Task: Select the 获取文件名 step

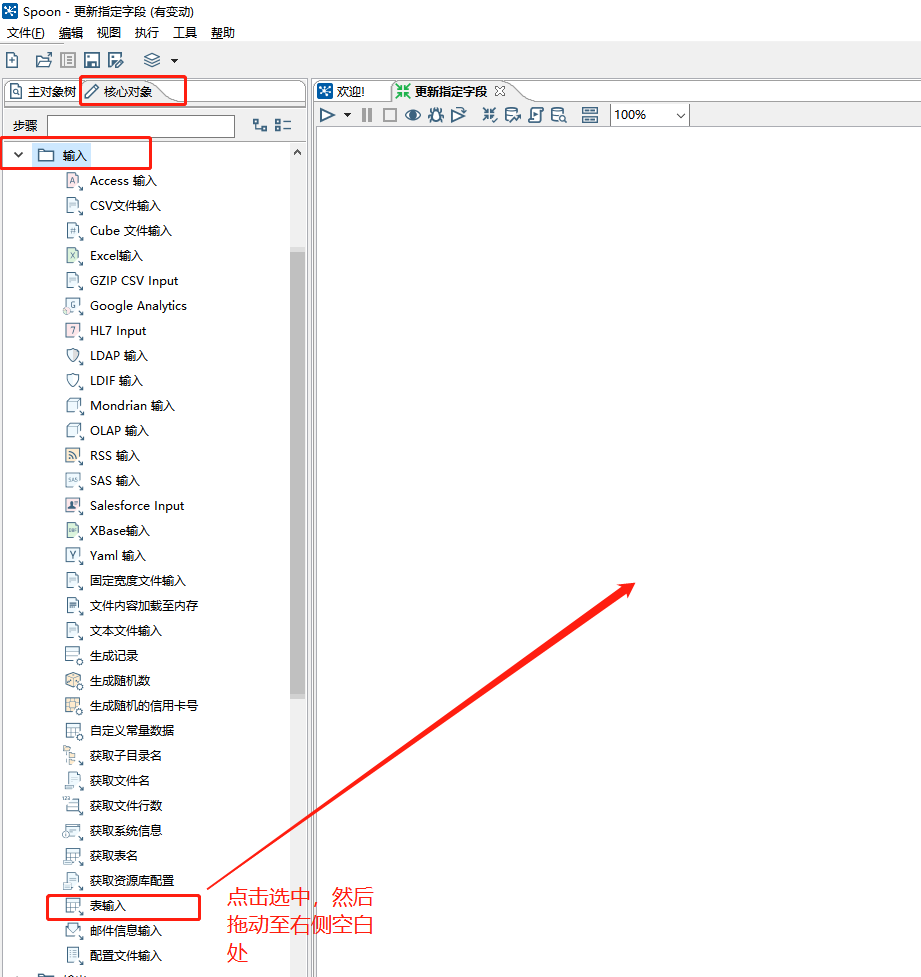Action: point(107,781)
